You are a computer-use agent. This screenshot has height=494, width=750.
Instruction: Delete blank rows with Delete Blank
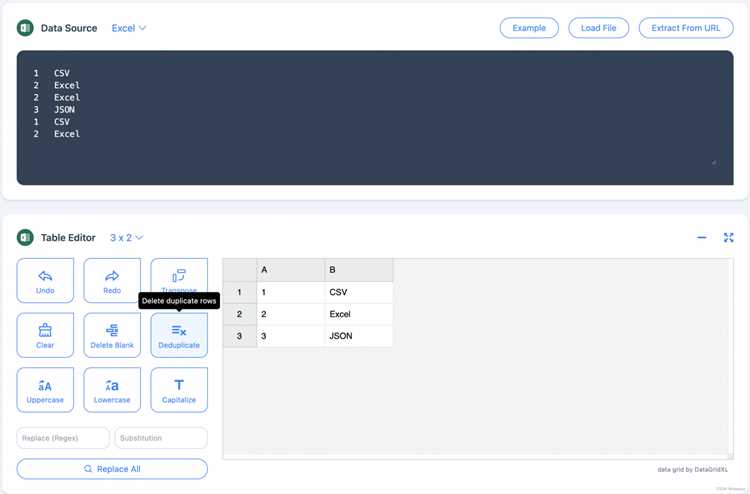tap(112, 335)
